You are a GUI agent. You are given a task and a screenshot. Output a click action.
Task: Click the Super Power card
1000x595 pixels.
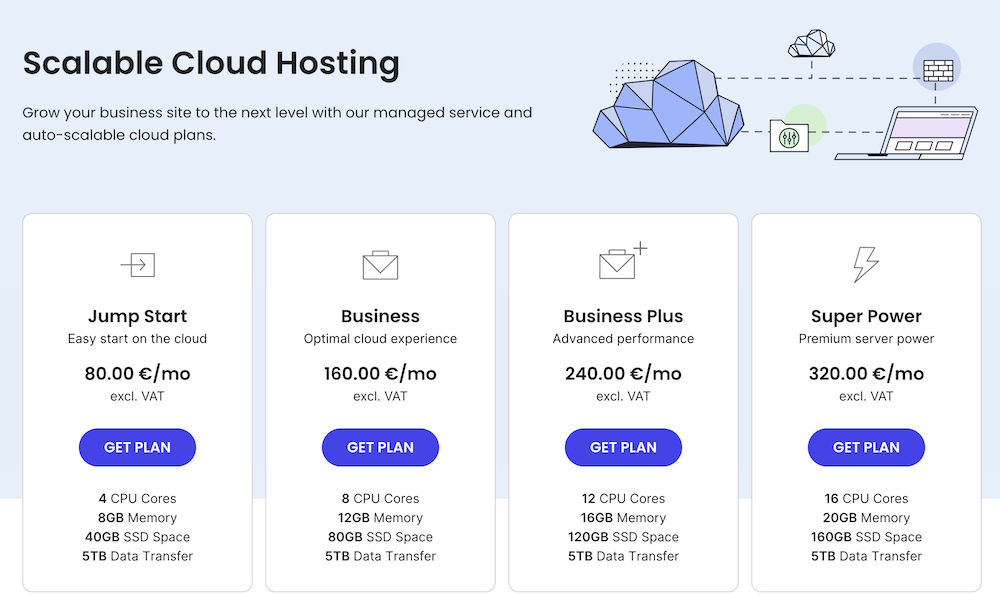point(866,400)
